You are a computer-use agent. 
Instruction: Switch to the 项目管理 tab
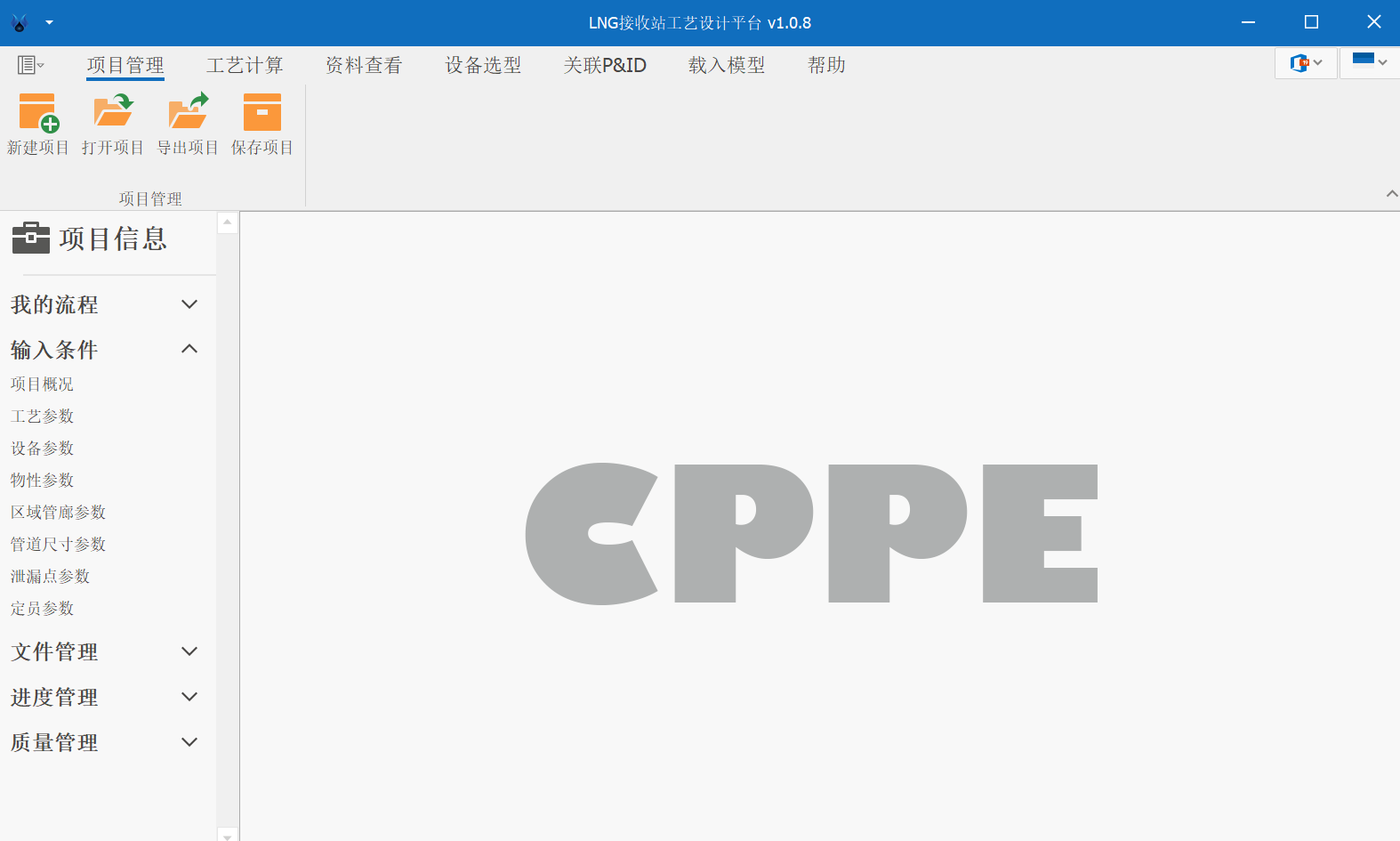[125, 65]
